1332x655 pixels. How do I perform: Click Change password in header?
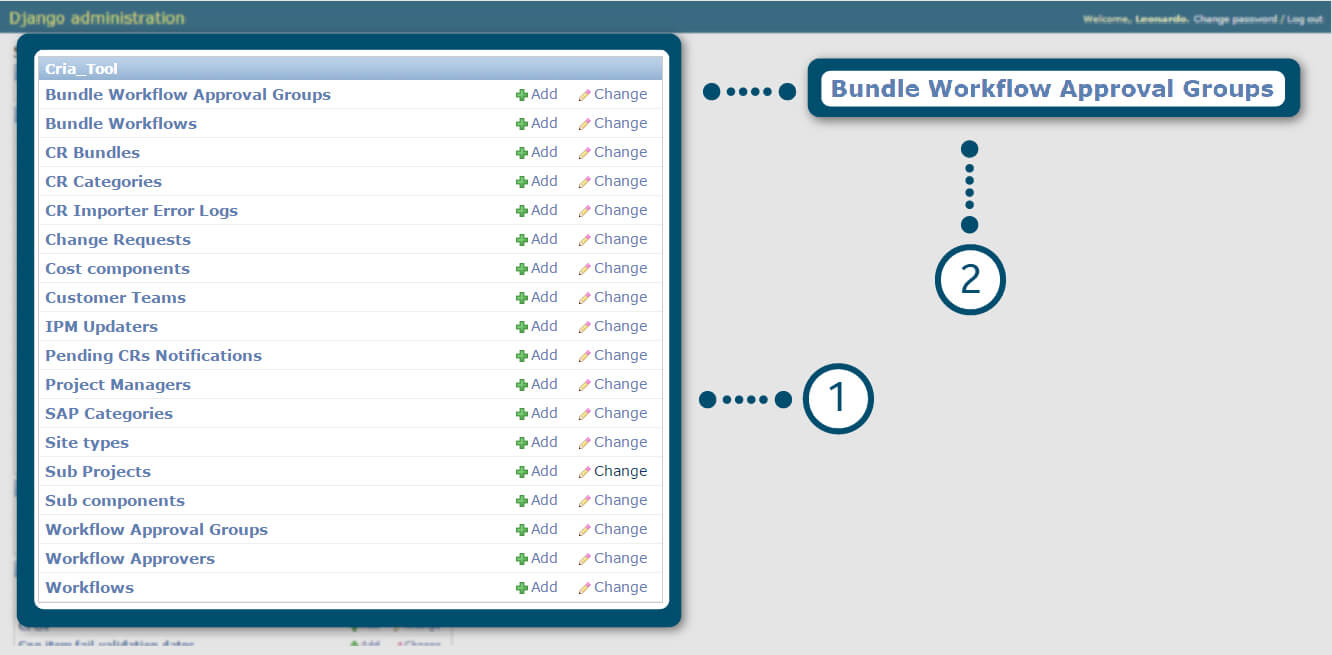coord(1235,20)
